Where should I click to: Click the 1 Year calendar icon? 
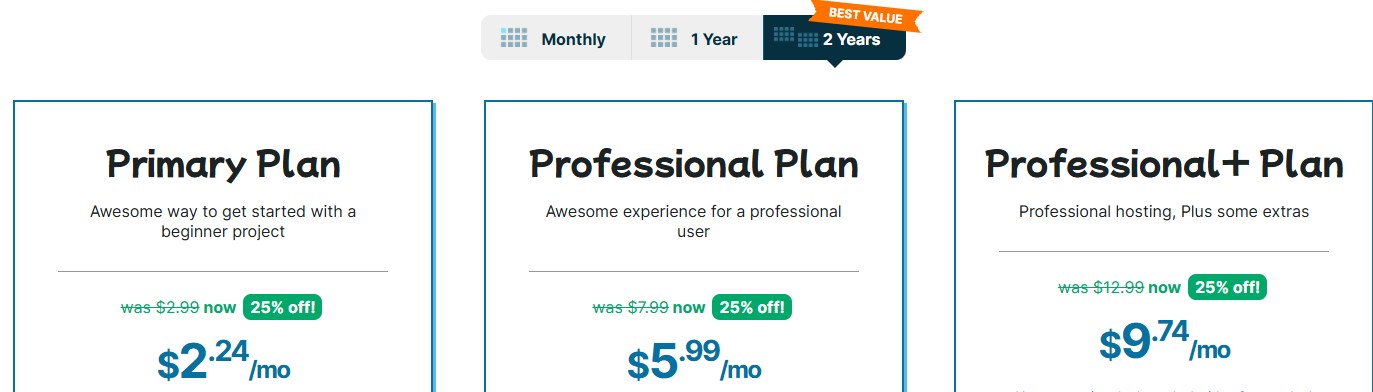[664, 39]
